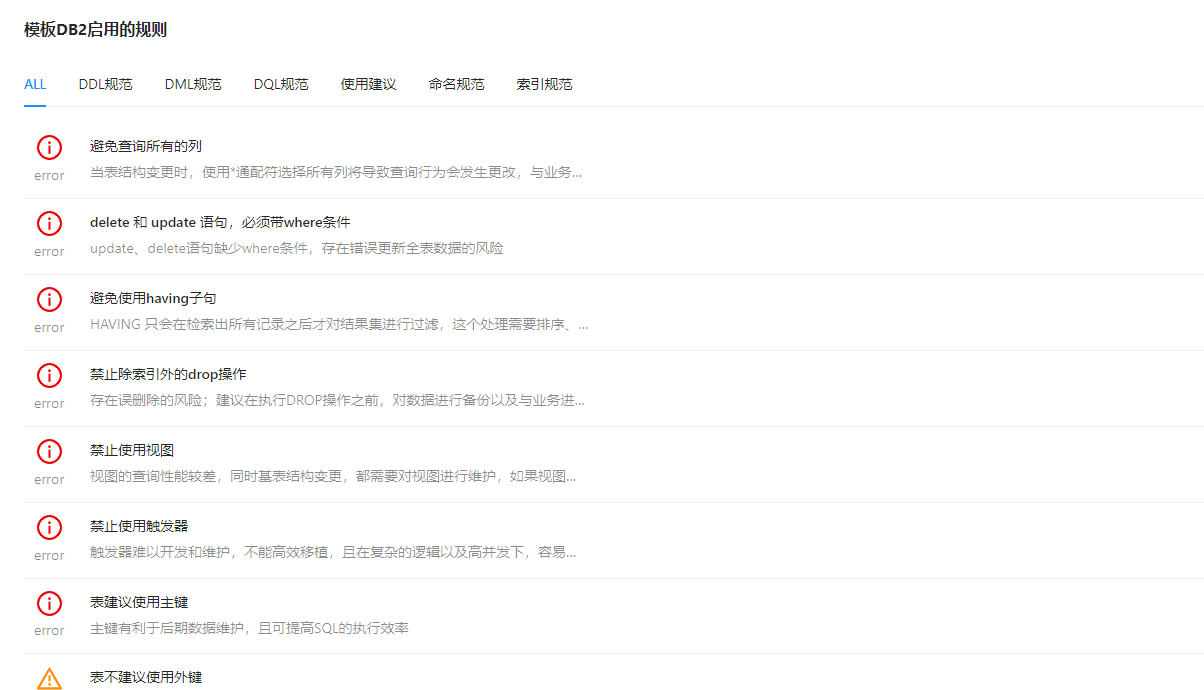This screenshot has width=1204, height=690.
Task: Click error icon for 禁止使用视图 rule
Action: click(x=49, y=451)
